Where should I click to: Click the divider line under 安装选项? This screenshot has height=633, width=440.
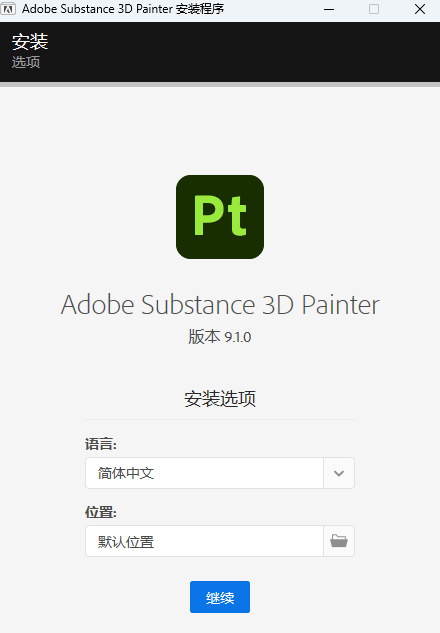220,419
